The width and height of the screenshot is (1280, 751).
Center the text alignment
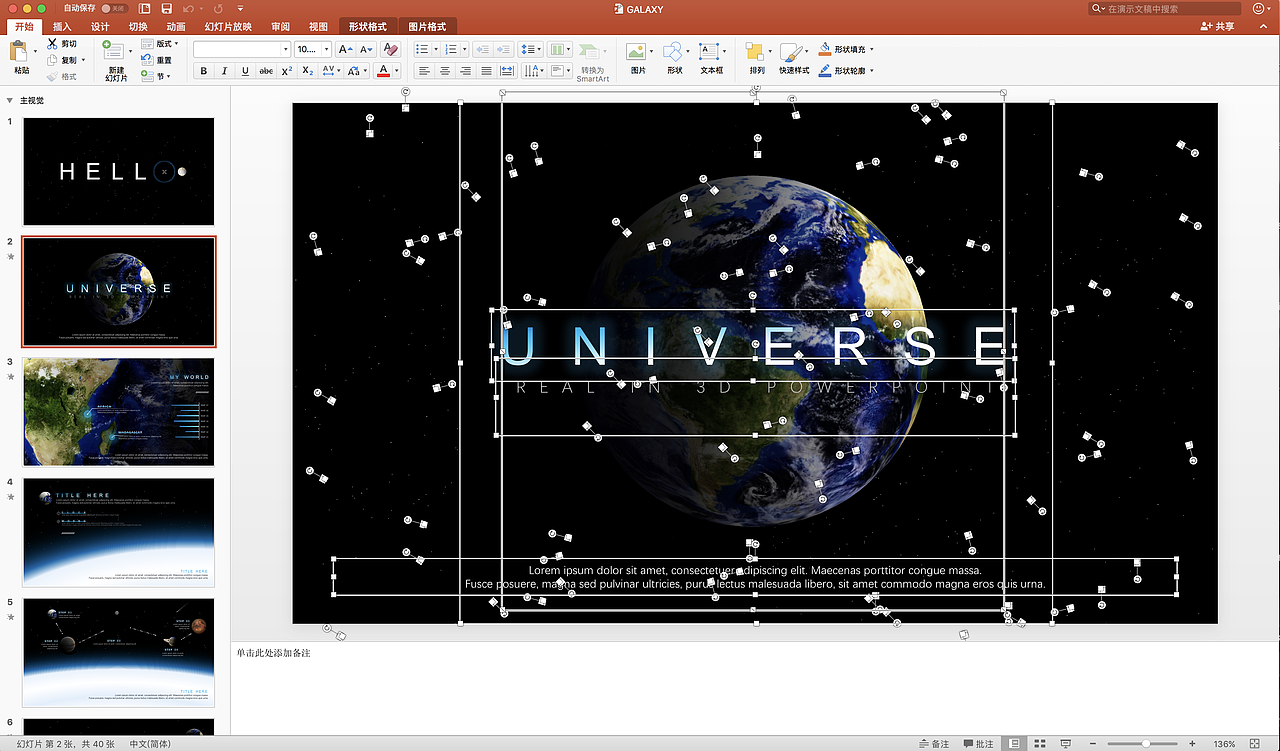click(x=444, y=71)
